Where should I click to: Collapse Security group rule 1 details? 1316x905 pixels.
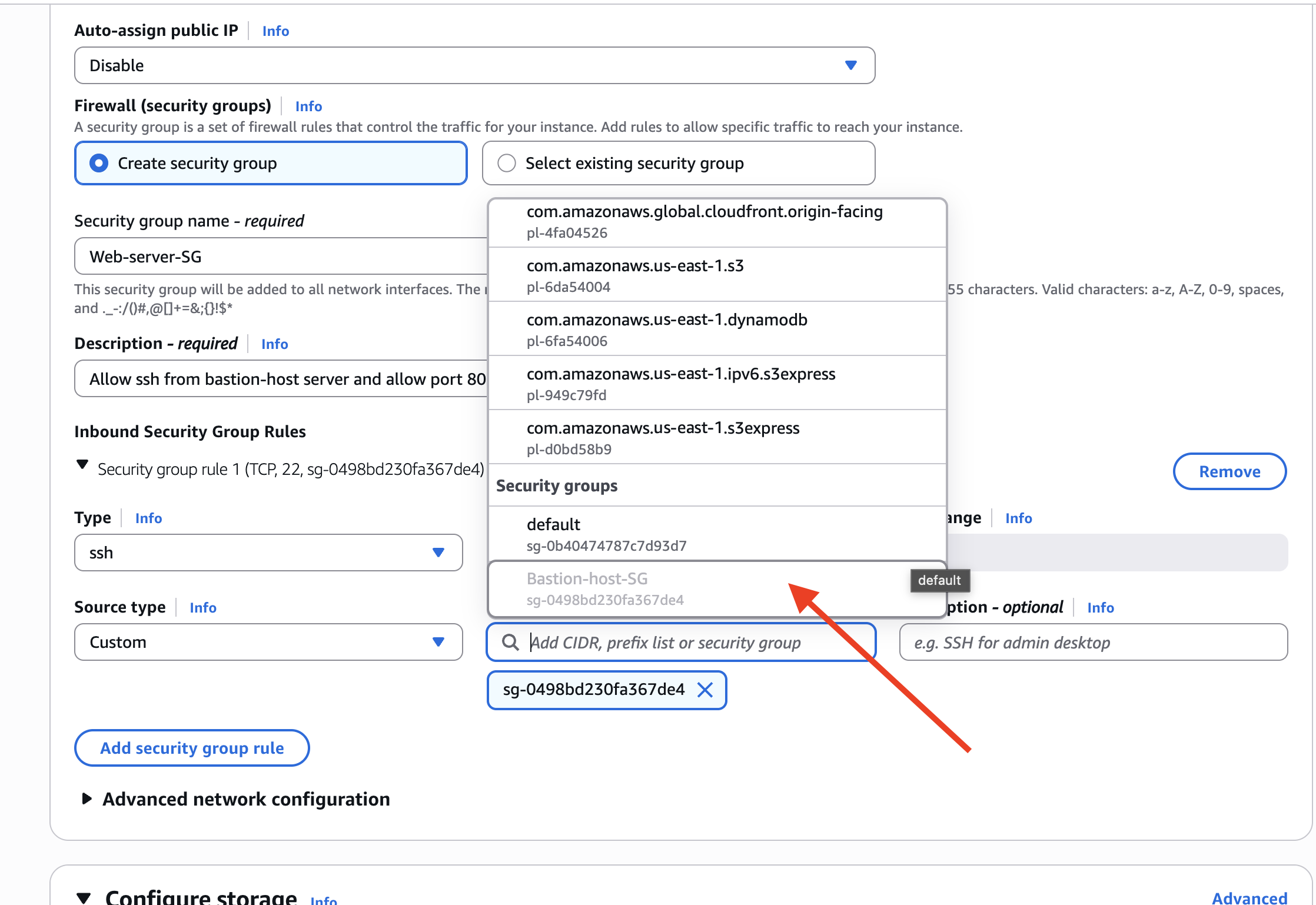pyautogui.click(x=82, y=465)
